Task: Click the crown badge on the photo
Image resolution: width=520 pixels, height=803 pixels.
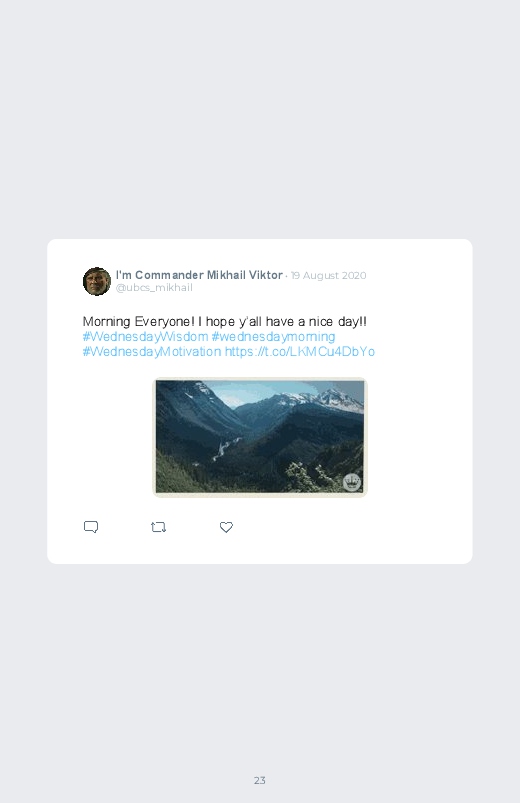Action: [x=351, y=482]
